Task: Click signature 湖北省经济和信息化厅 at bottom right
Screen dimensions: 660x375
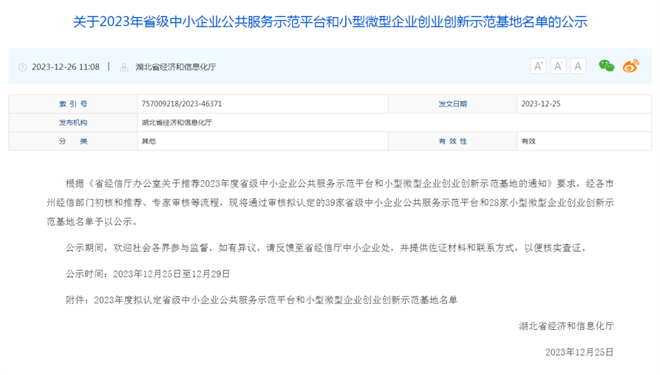Action: (x=566, y=326)
